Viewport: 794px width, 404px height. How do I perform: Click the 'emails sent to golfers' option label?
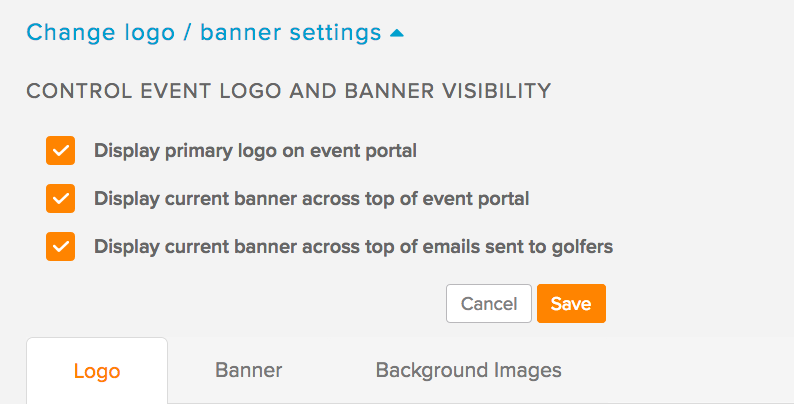tap(353, 247)
